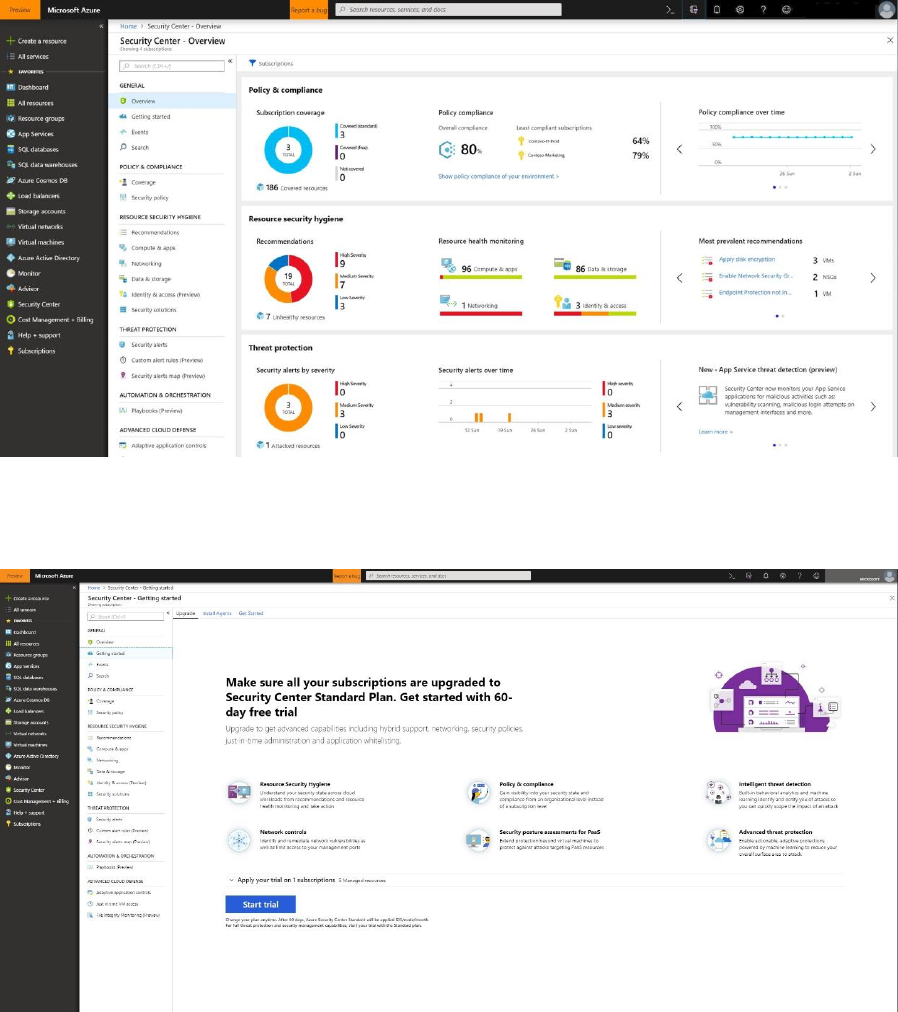Click the Resource groups icon in Overview sidebar
Screen dimensions: 898x1012
pos(10,118)
